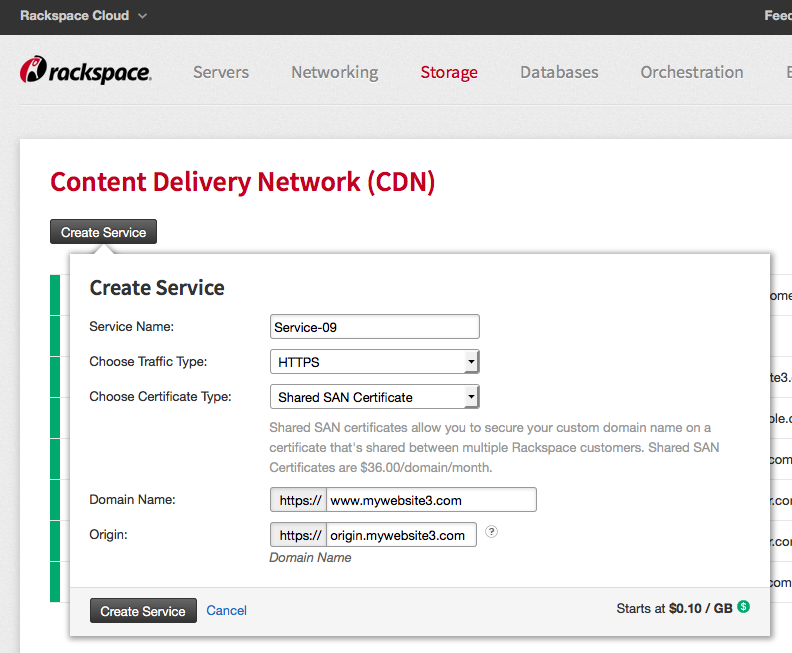The width and height of the screenshot is (792, 653).
Task: Click the https:// prefix of Domain Name
Action: click(299, 500)
